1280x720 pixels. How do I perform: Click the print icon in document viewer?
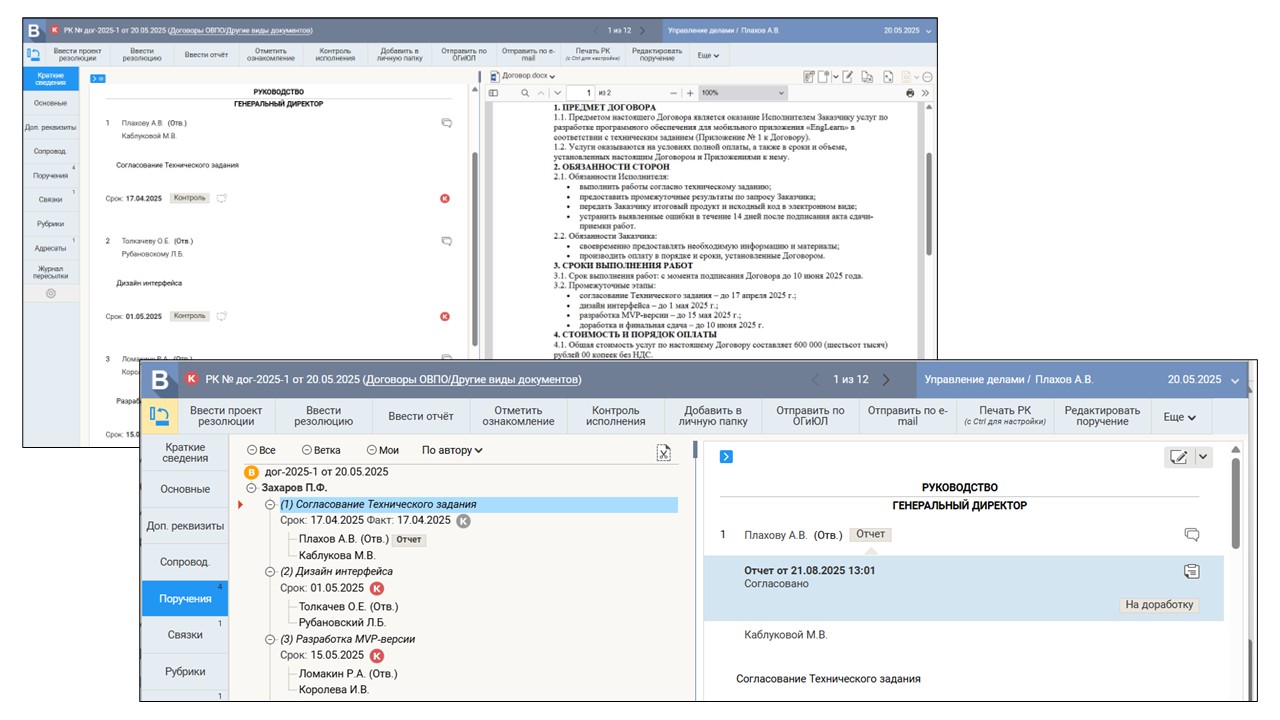click(910, 93)
